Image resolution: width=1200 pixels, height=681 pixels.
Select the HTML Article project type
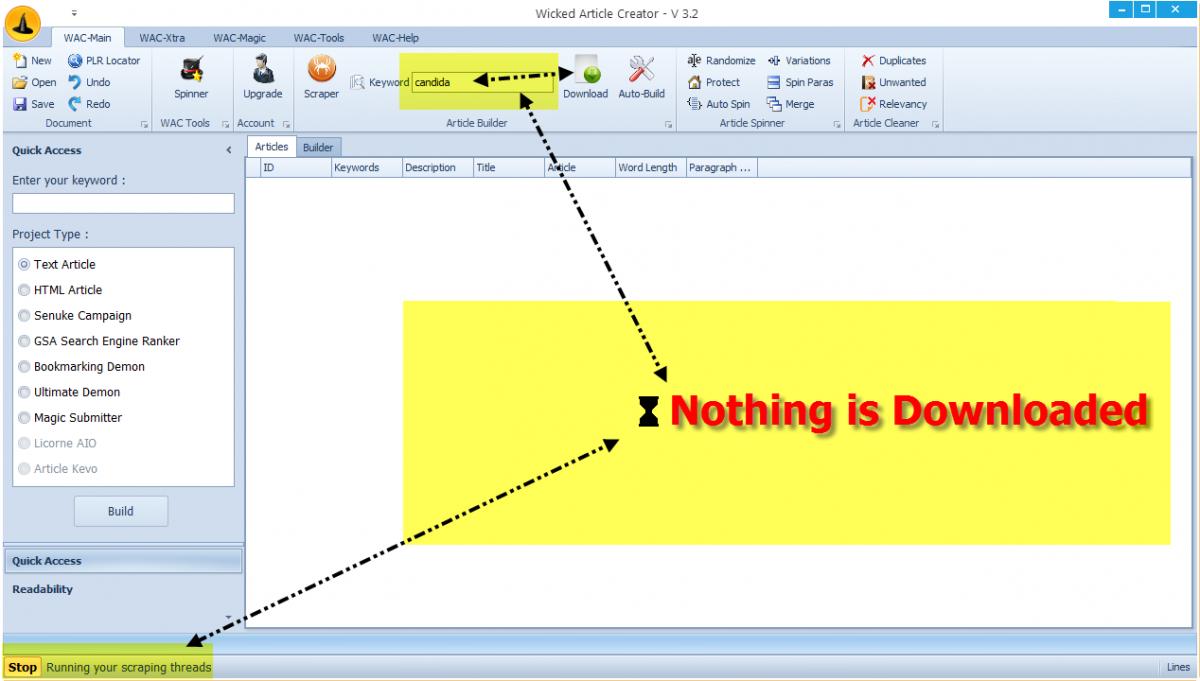pos(60,290)
